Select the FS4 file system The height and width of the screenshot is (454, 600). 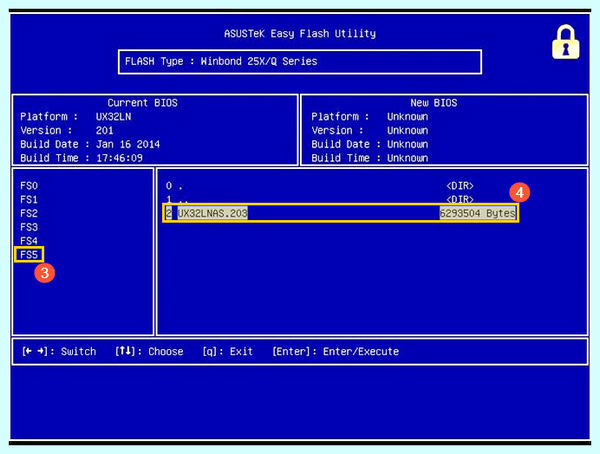[29, 241]
